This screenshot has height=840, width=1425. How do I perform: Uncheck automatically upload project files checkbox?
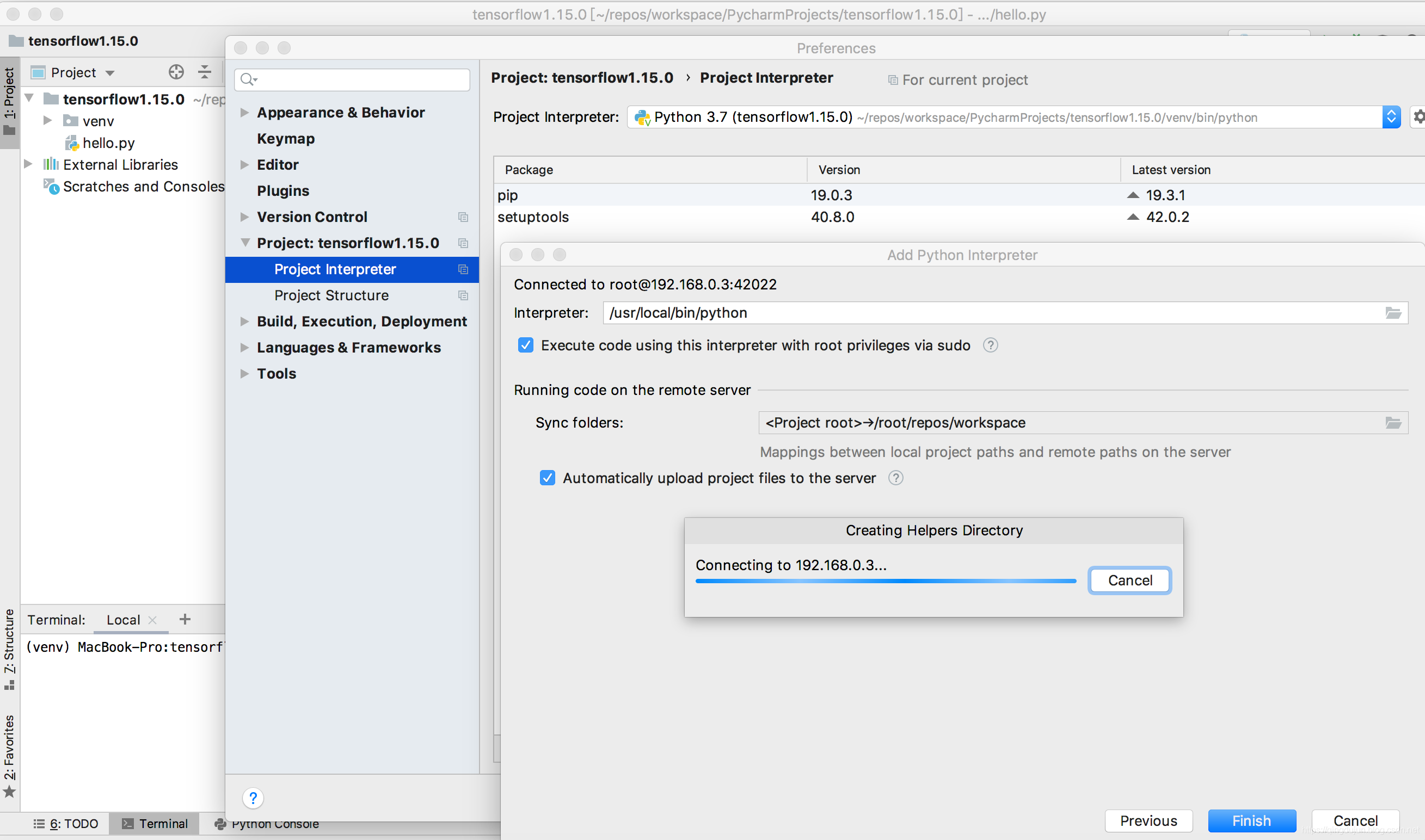(547, 478)
